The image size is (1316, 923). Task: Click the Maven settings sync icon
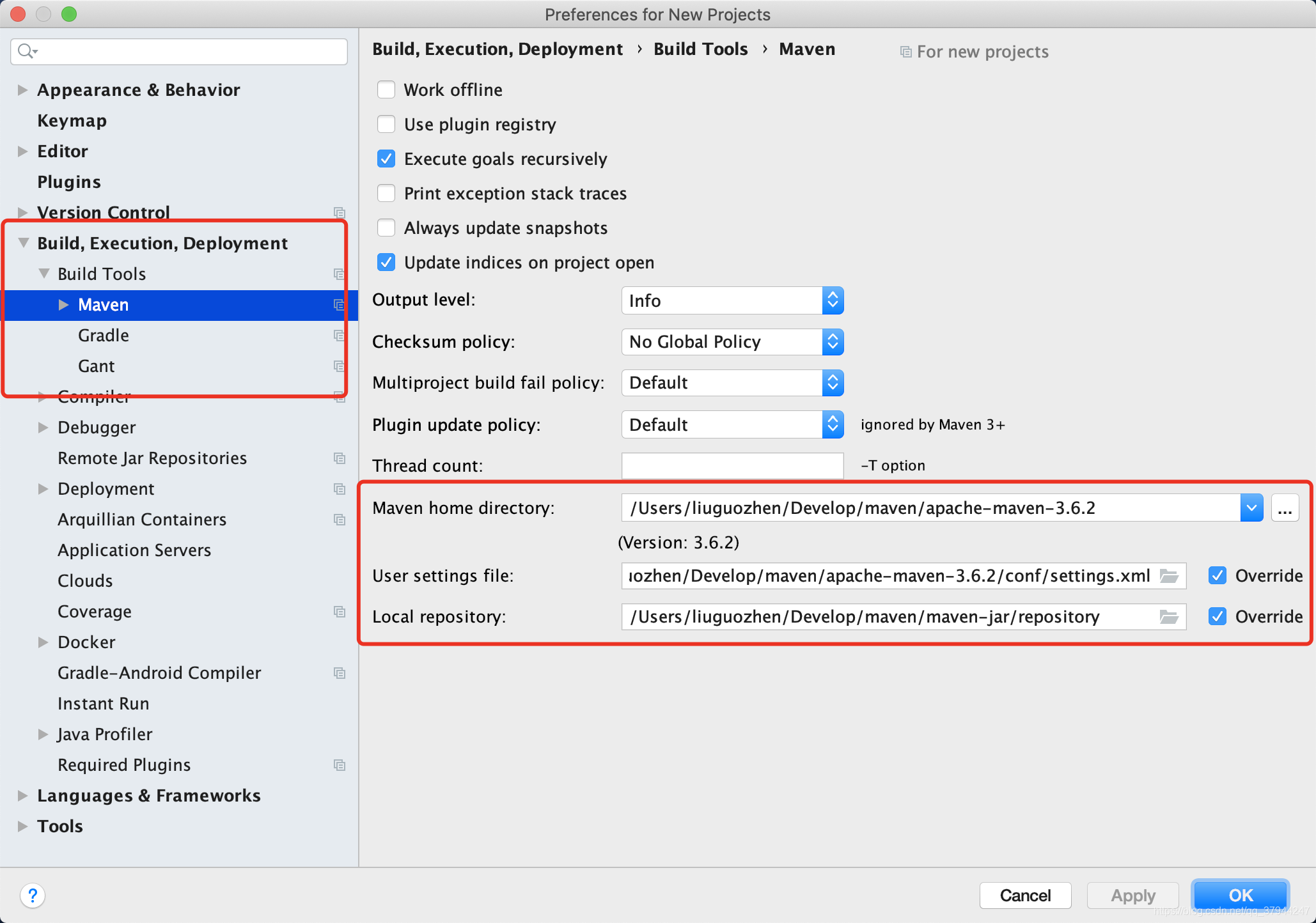coord(338,305)
